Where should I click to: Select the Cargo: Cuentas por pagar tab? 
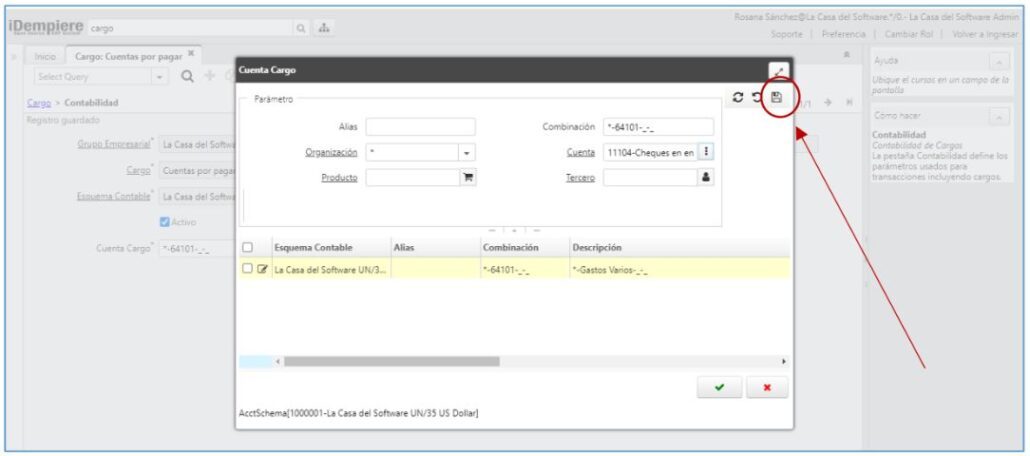128,56
